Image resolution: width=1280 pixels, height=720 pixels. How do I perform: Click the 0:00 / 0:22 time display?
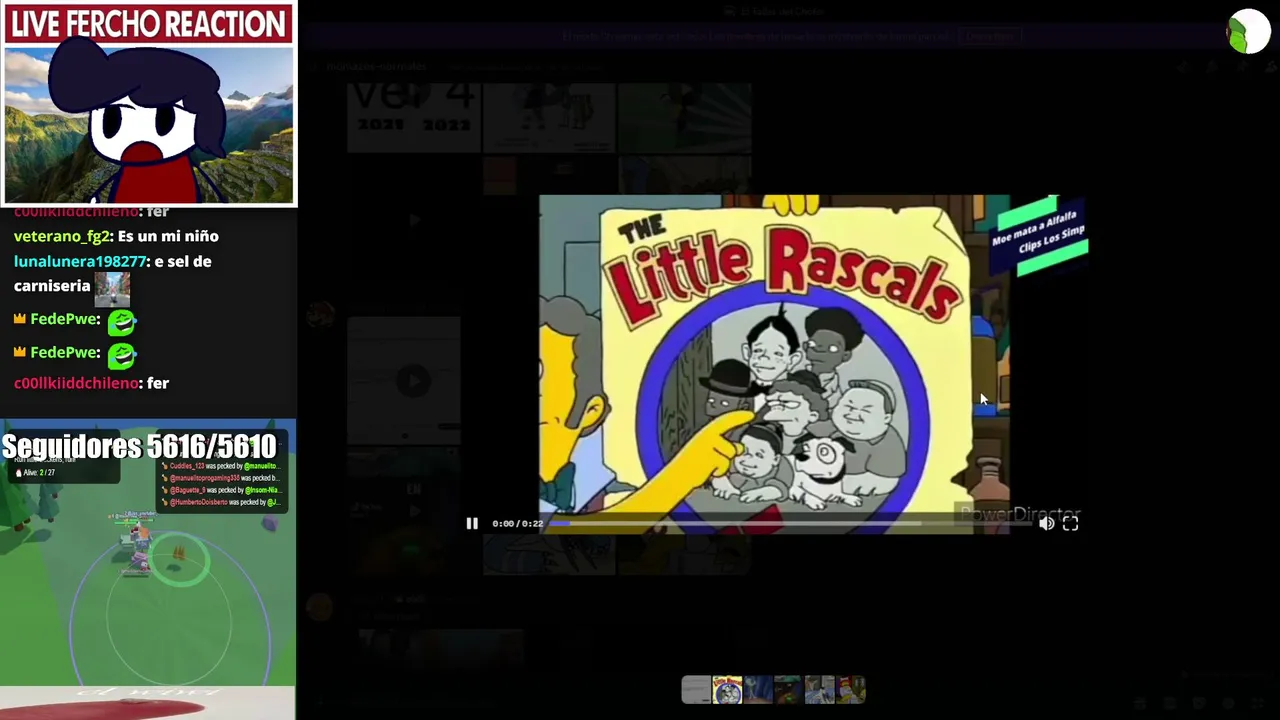pos(517,523)
